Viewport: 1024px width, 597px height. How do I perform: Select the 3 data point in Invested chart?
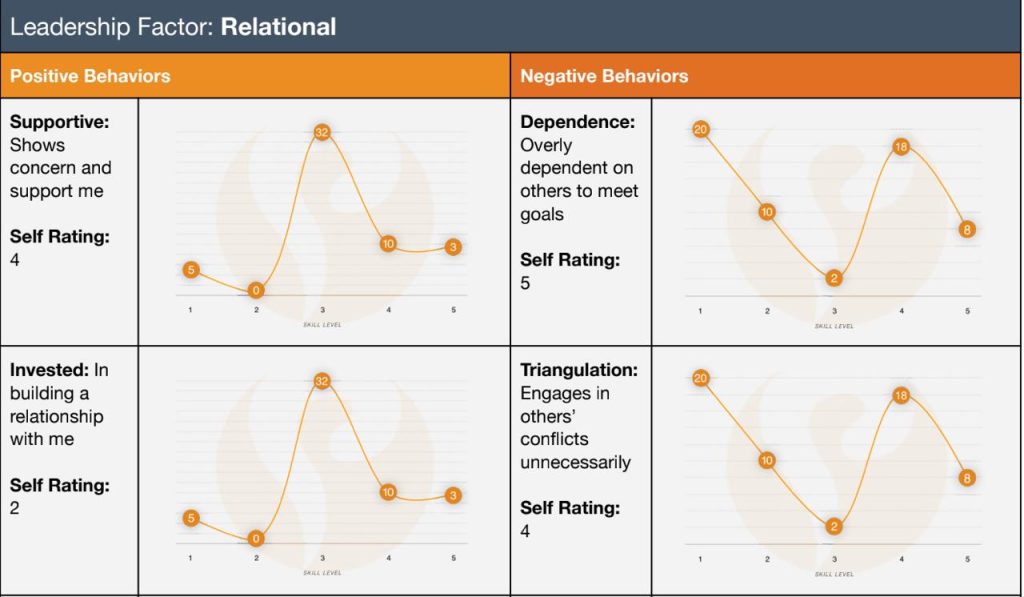pyautogui.click(x=453, y=495)
